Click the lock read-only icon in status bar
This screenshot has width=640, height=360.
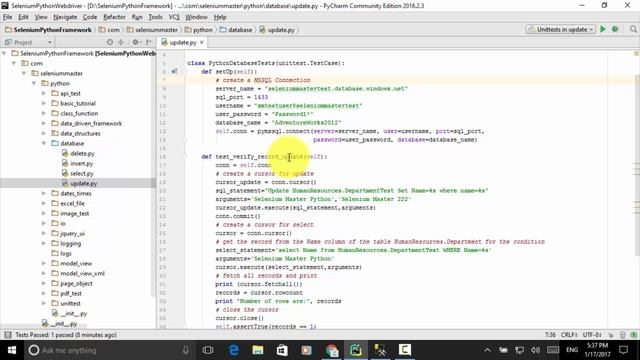611,335
